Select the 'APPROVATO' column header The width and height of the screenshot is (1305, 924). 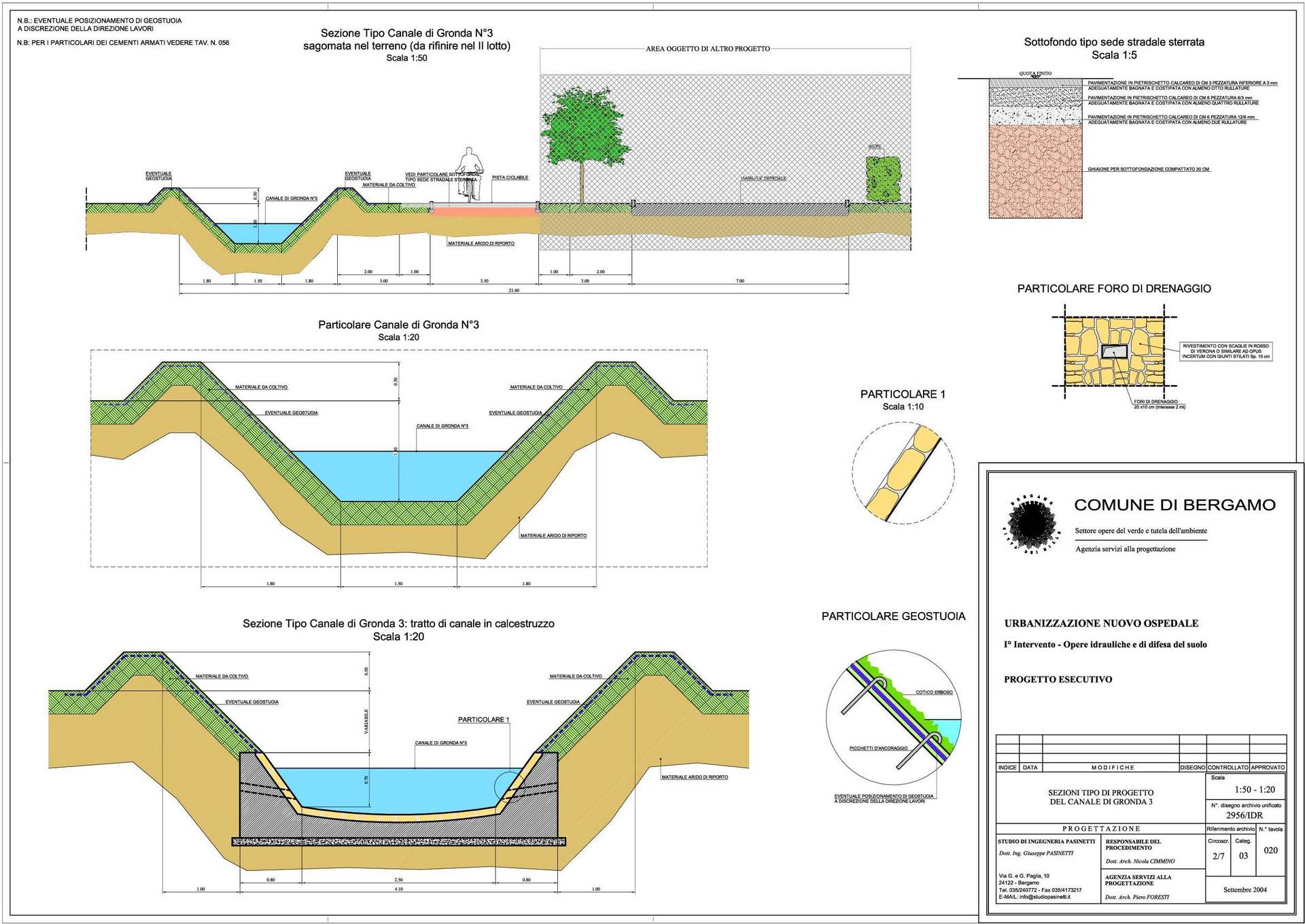click(x=1268, y=768)
